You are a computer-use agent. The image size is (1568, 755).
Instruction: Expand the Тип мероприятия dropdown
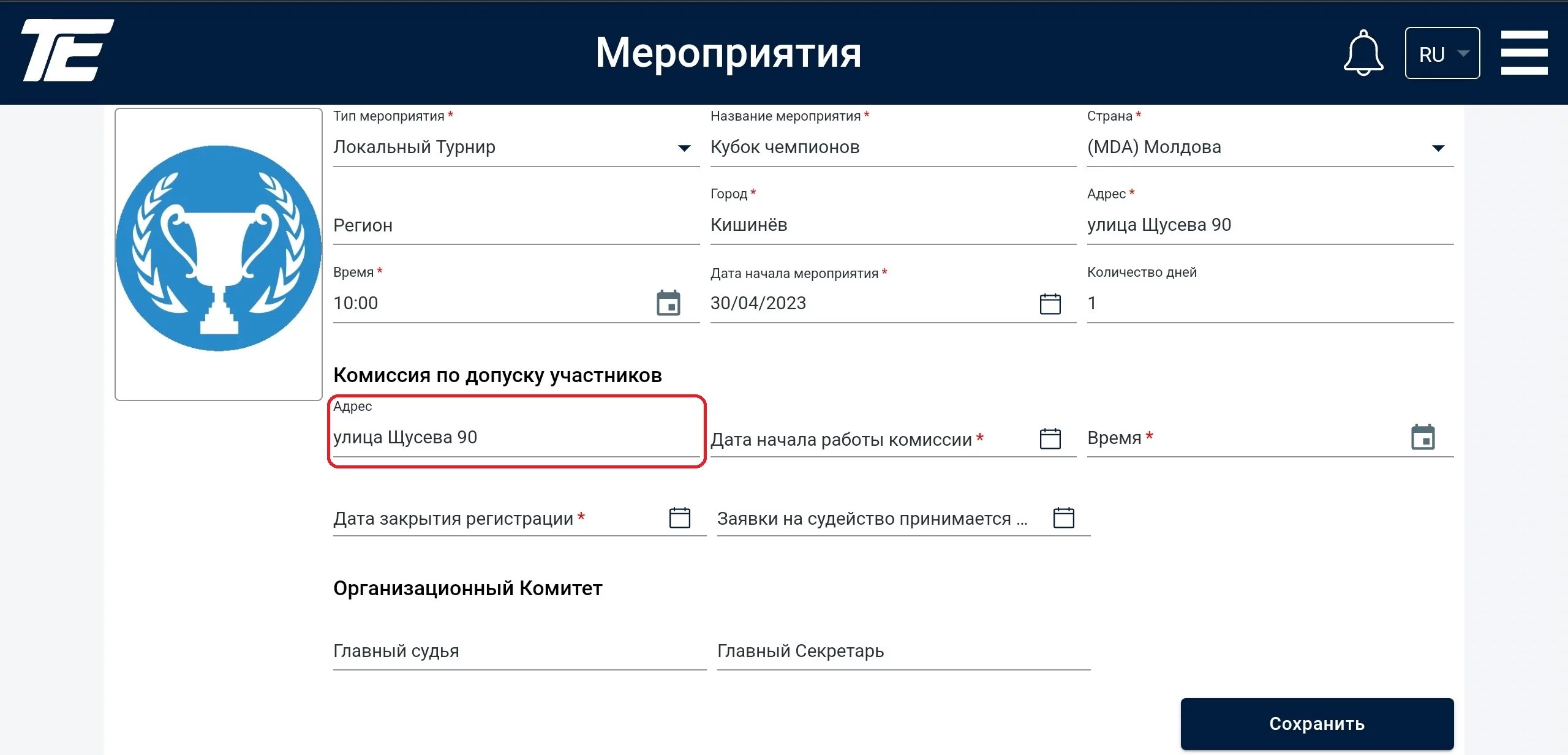click(x=684, y=148)
